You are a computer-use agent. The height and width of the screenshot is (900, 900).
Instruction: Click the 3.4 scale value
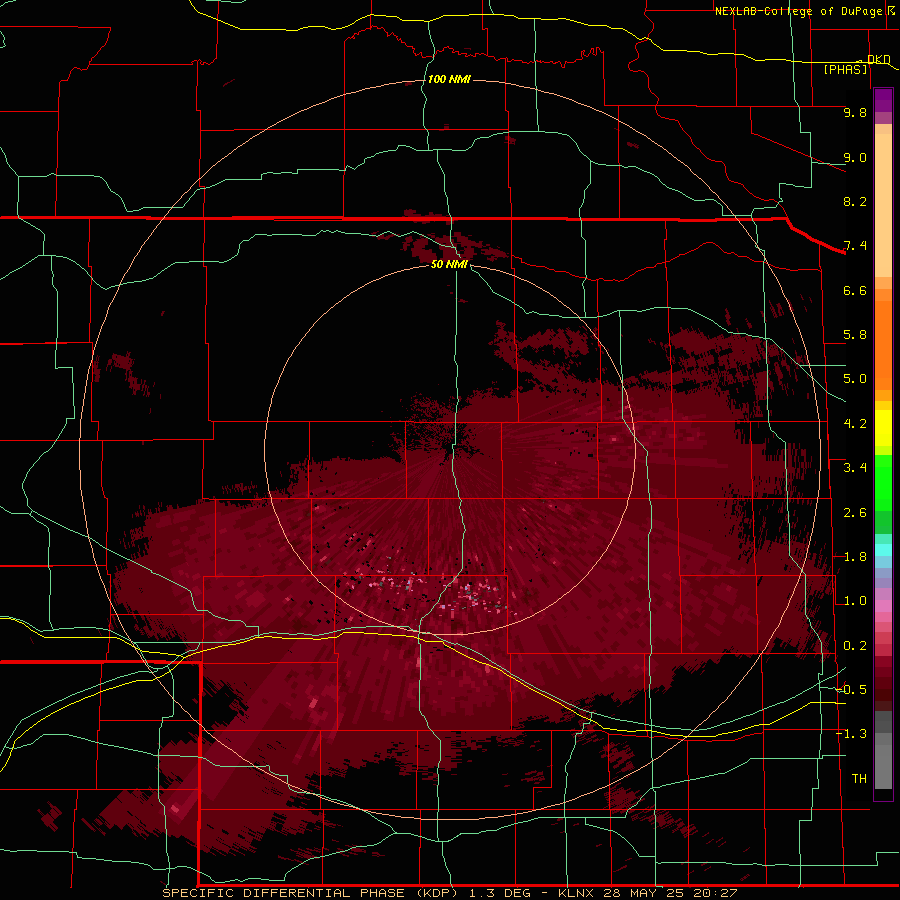tap(855, 468)
